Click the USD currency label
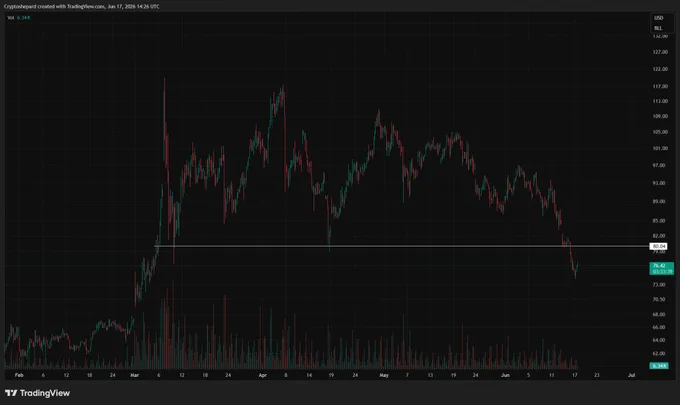The image size is (680, 405). (659, 18)
